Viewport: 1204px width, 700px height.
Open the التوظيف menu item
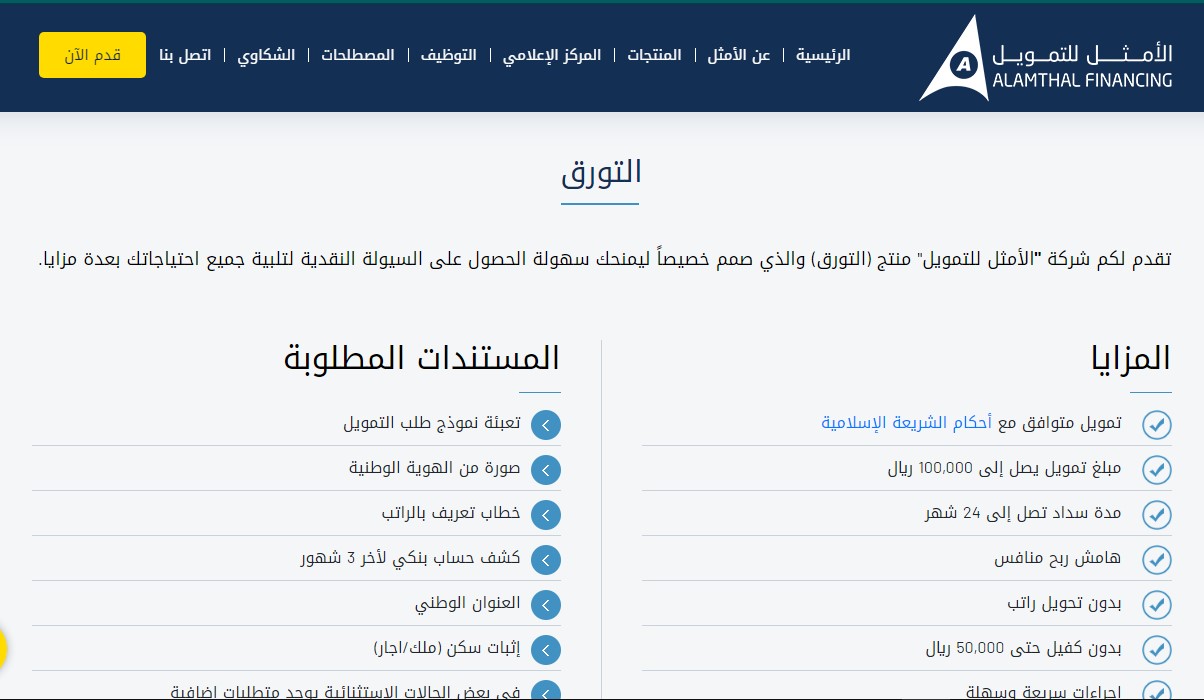point(448,55)
